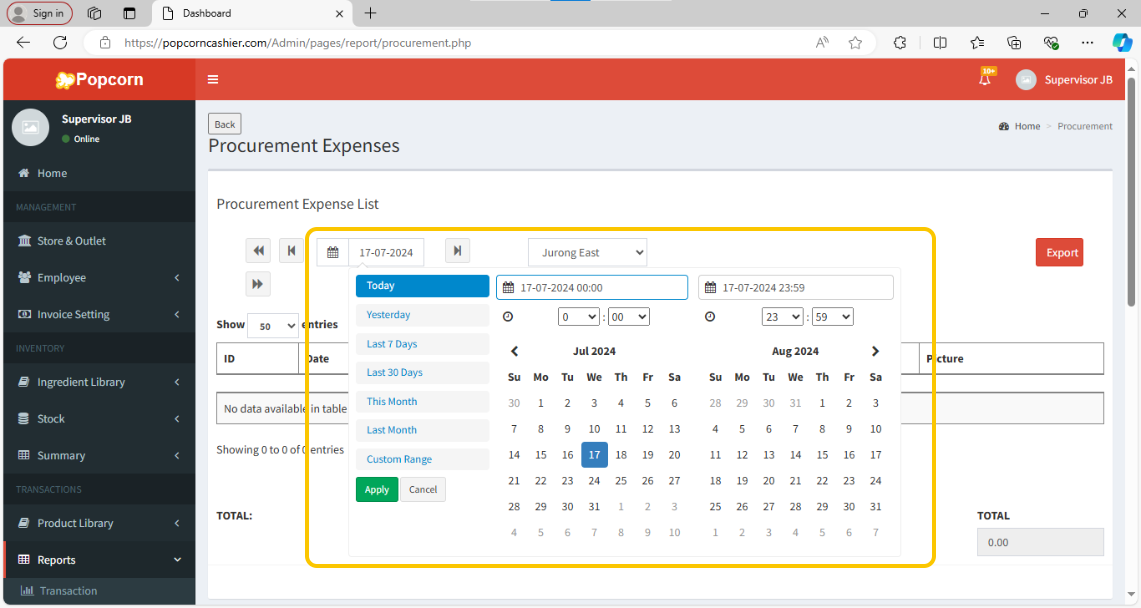This screenshot has height=608, width=1141.
Task: Open the end hour dropdown showing 23
Action: (x=782, y=317)
